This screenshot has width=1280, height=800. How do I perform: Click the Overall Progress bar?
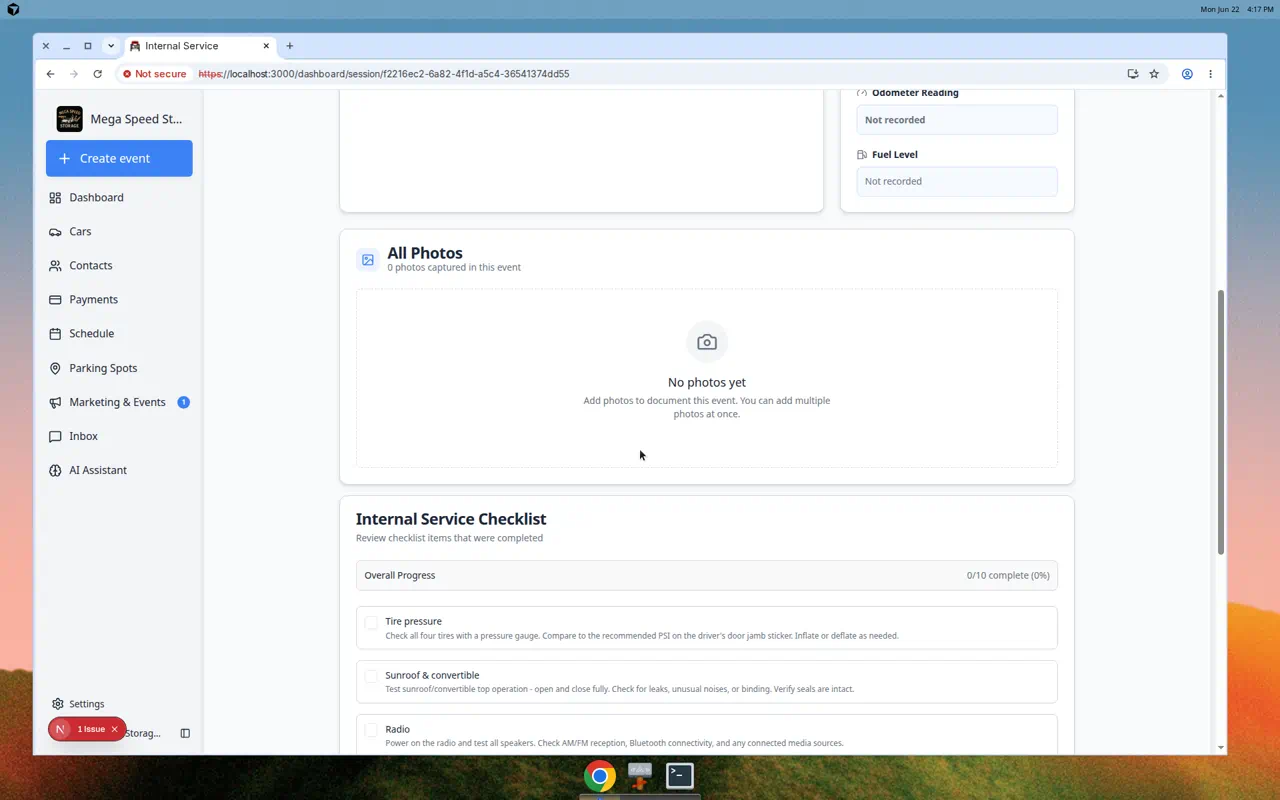coord(707,575)
